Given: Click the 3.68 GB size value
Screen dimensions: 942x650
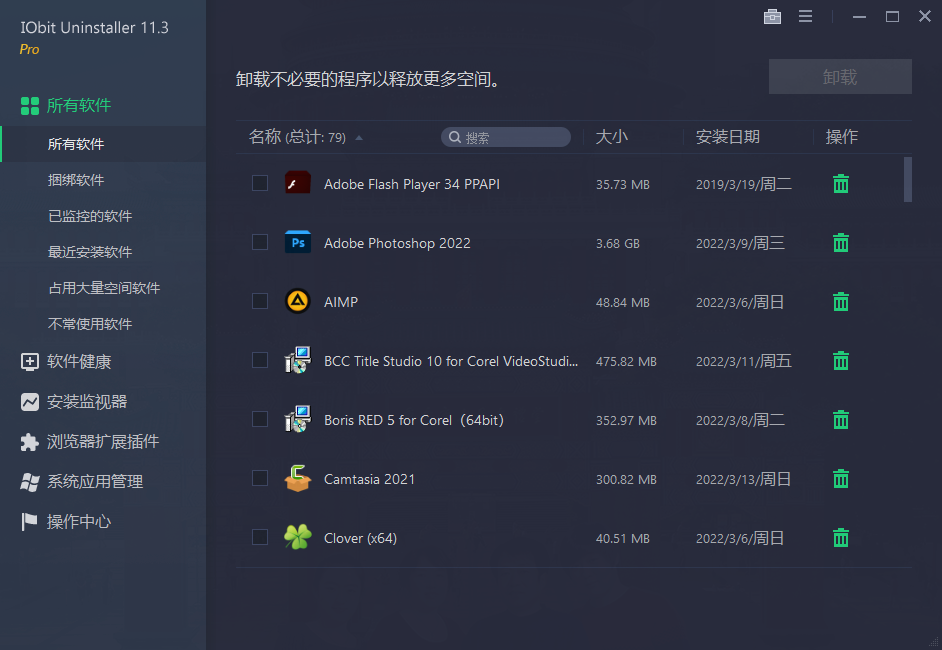Looking at the screenshot, I should click(618, 244).
